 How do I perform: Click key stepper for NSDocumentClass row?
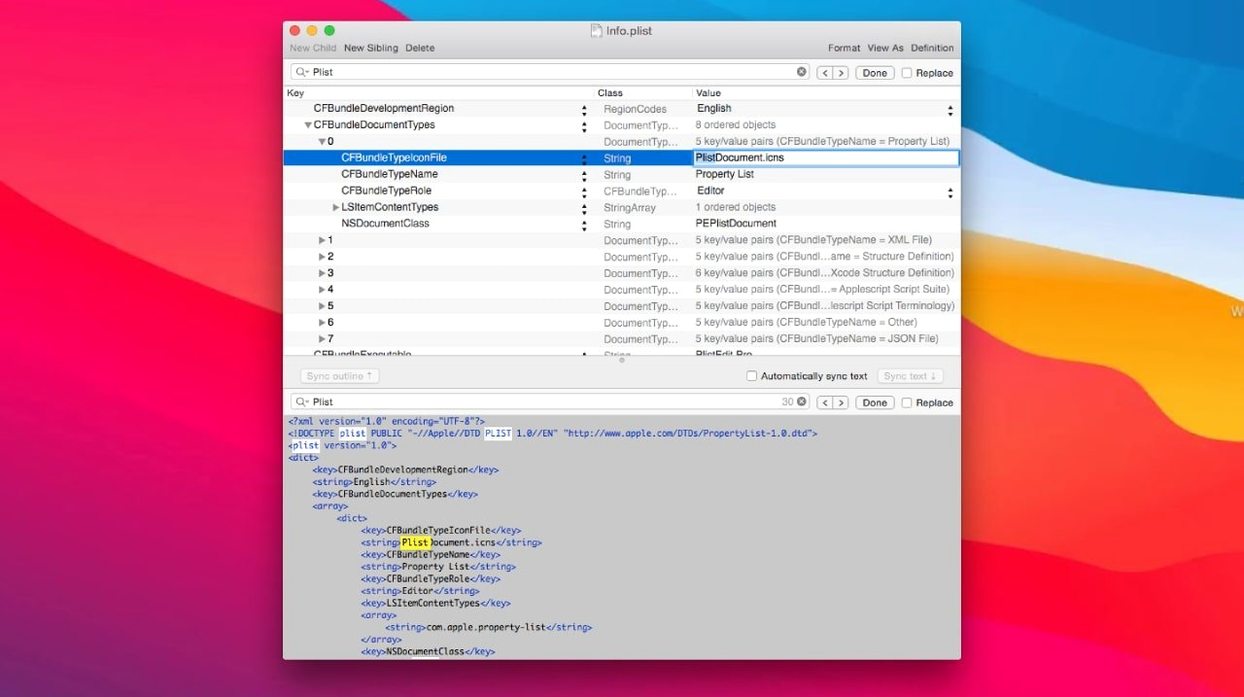(584, 225)
